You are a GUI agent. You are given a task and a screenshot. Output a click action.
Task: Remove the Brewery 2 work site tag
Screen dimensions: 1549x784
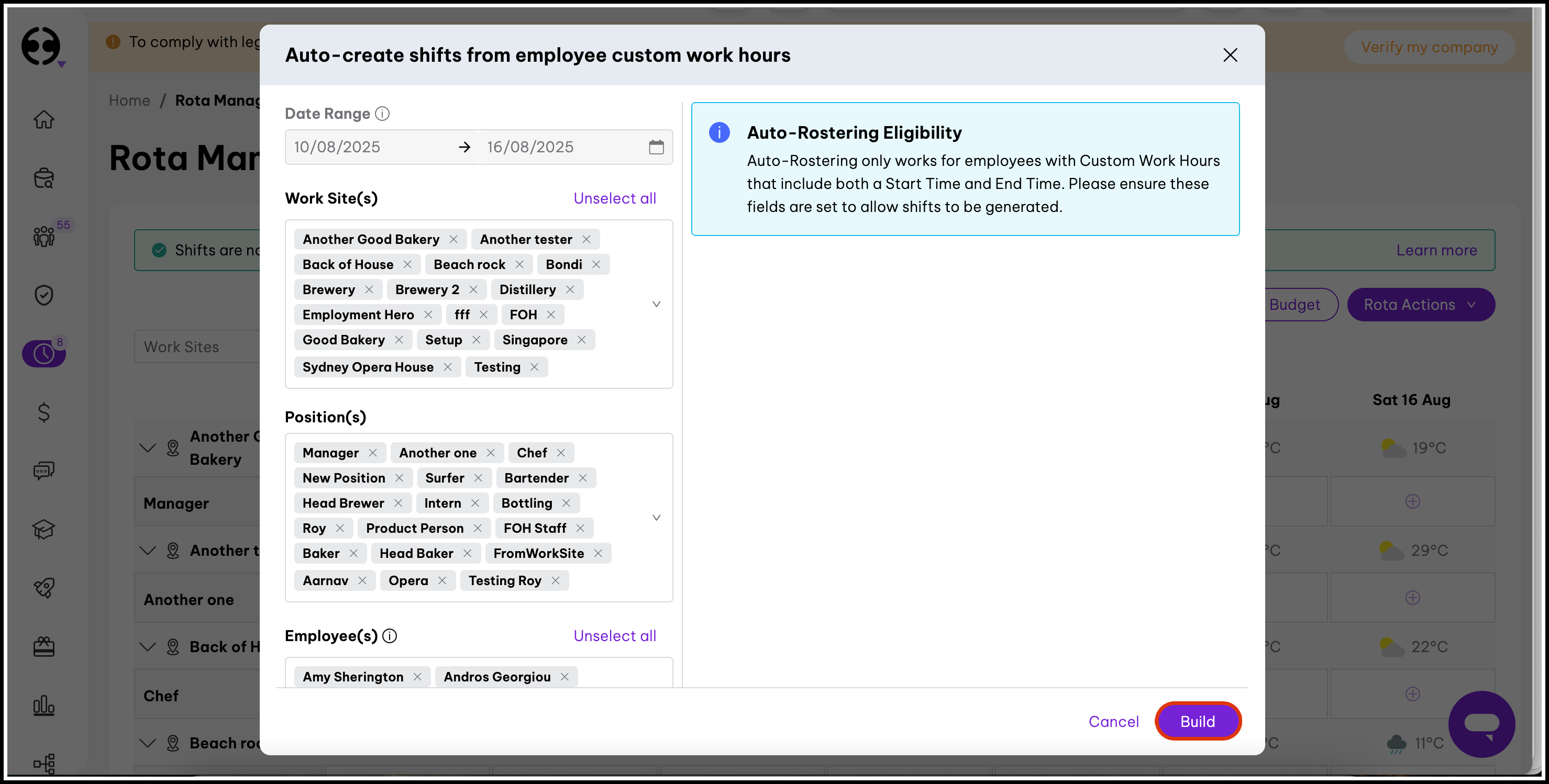(x=474, y=289)
